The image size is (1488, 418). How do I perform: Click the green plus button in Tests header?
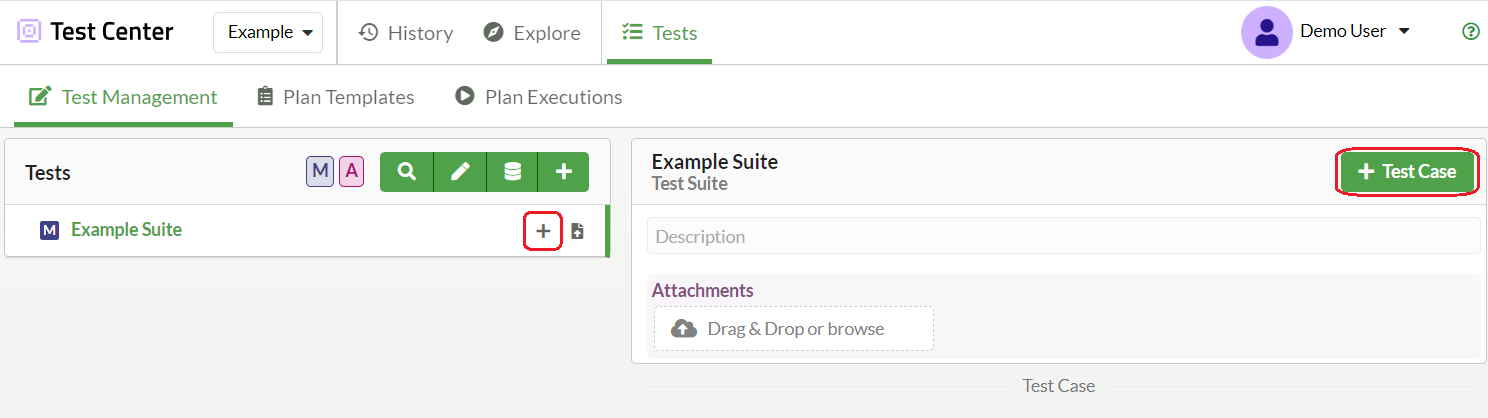tap(564, 172)
